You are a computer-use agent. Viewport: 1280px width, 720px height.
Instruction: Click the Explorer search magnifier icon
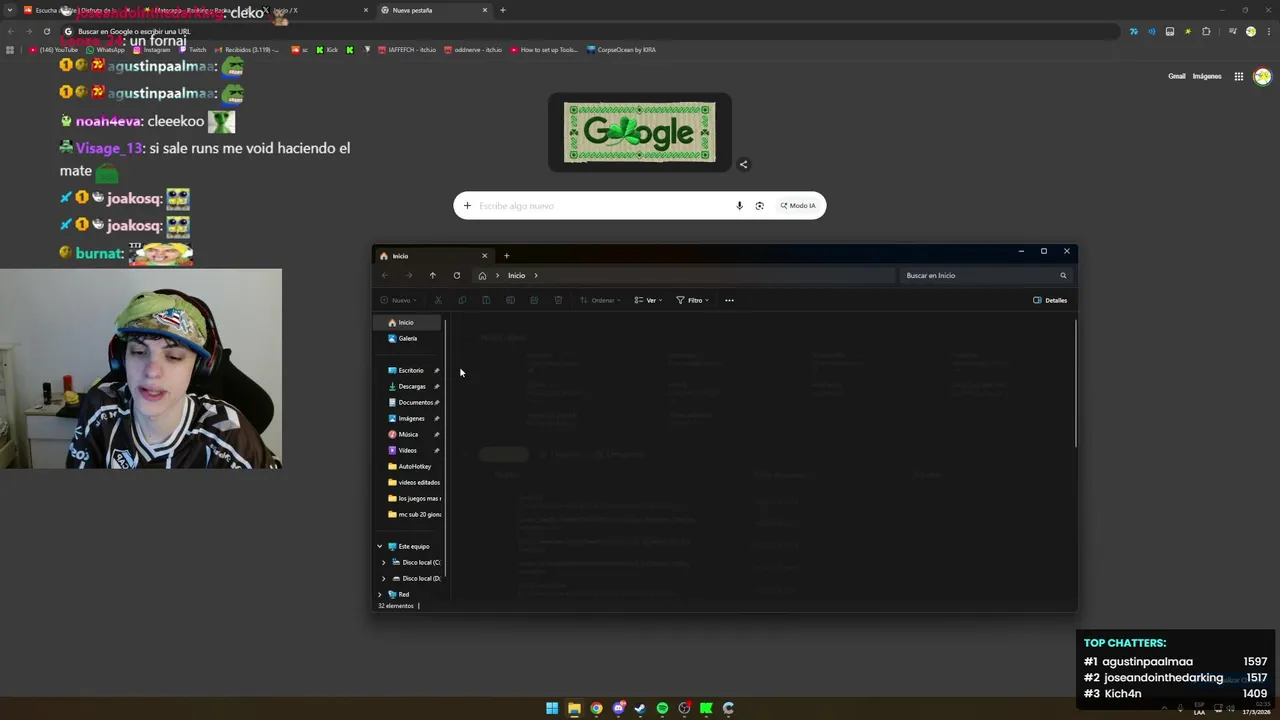pos(1063,275)
